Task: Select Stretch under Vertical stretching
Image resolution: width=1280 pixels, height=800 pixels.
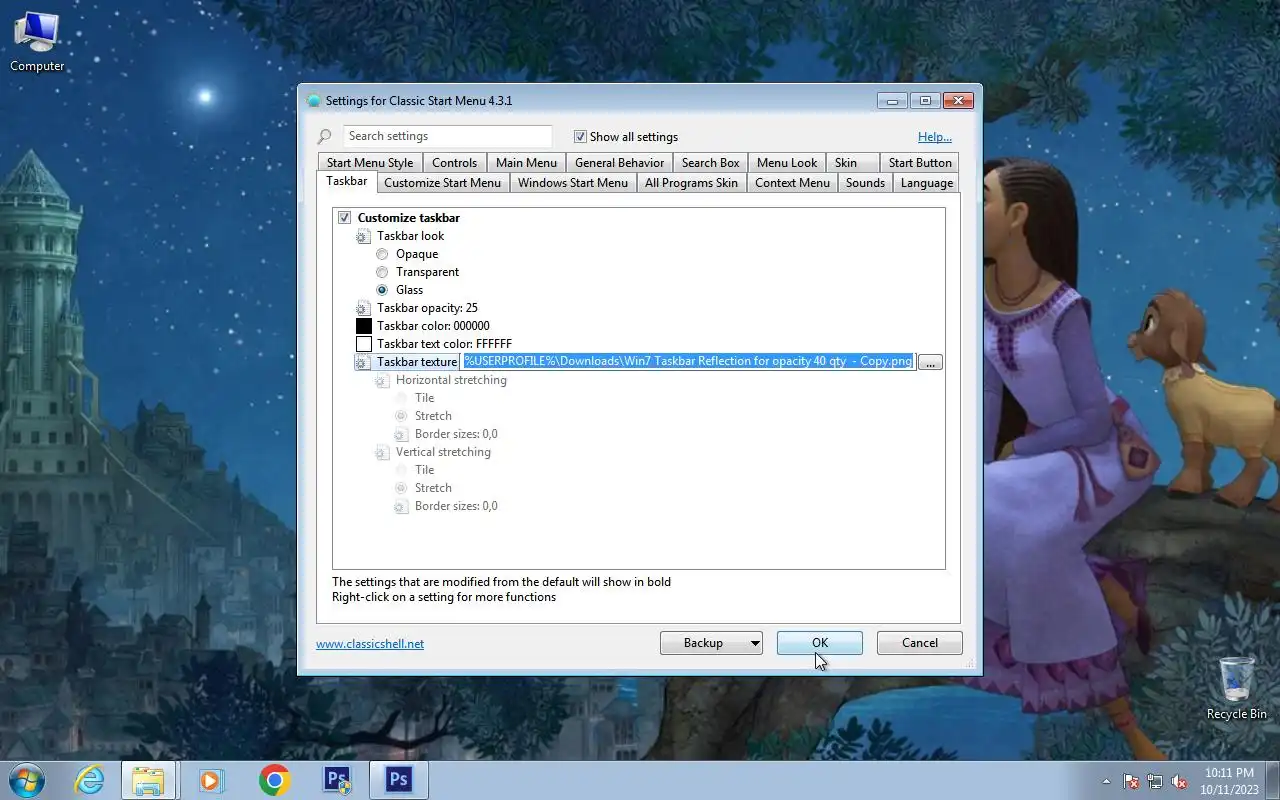Action: [401, 488]
